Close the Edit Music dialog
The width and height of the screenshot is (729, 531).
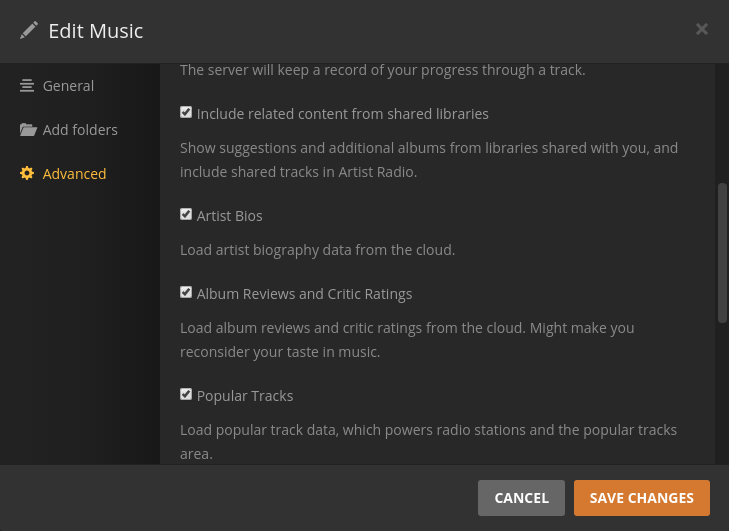(x=702, y=29)
